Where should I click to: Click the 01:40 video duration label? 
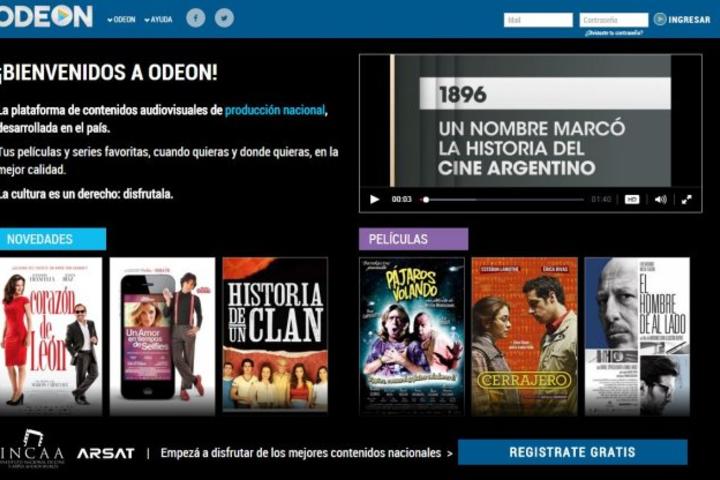point(601,199)
